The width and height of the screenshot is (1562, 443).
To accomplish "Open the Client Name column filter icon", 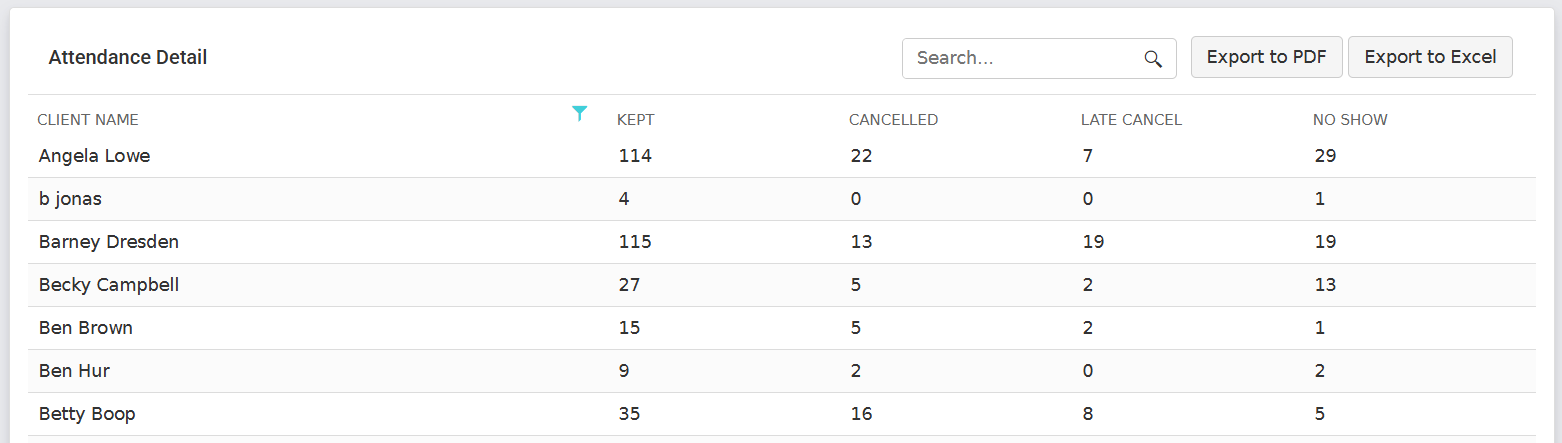I will pyautogui.click(x=579, y=113).
